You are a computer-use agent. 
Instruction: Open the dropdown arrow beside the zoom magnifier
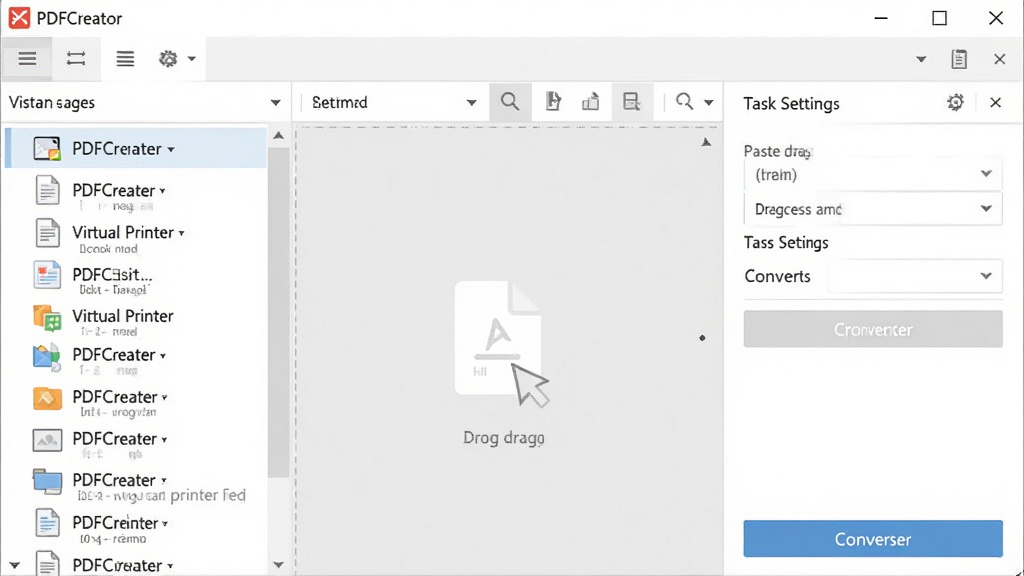tap(709, 102)
